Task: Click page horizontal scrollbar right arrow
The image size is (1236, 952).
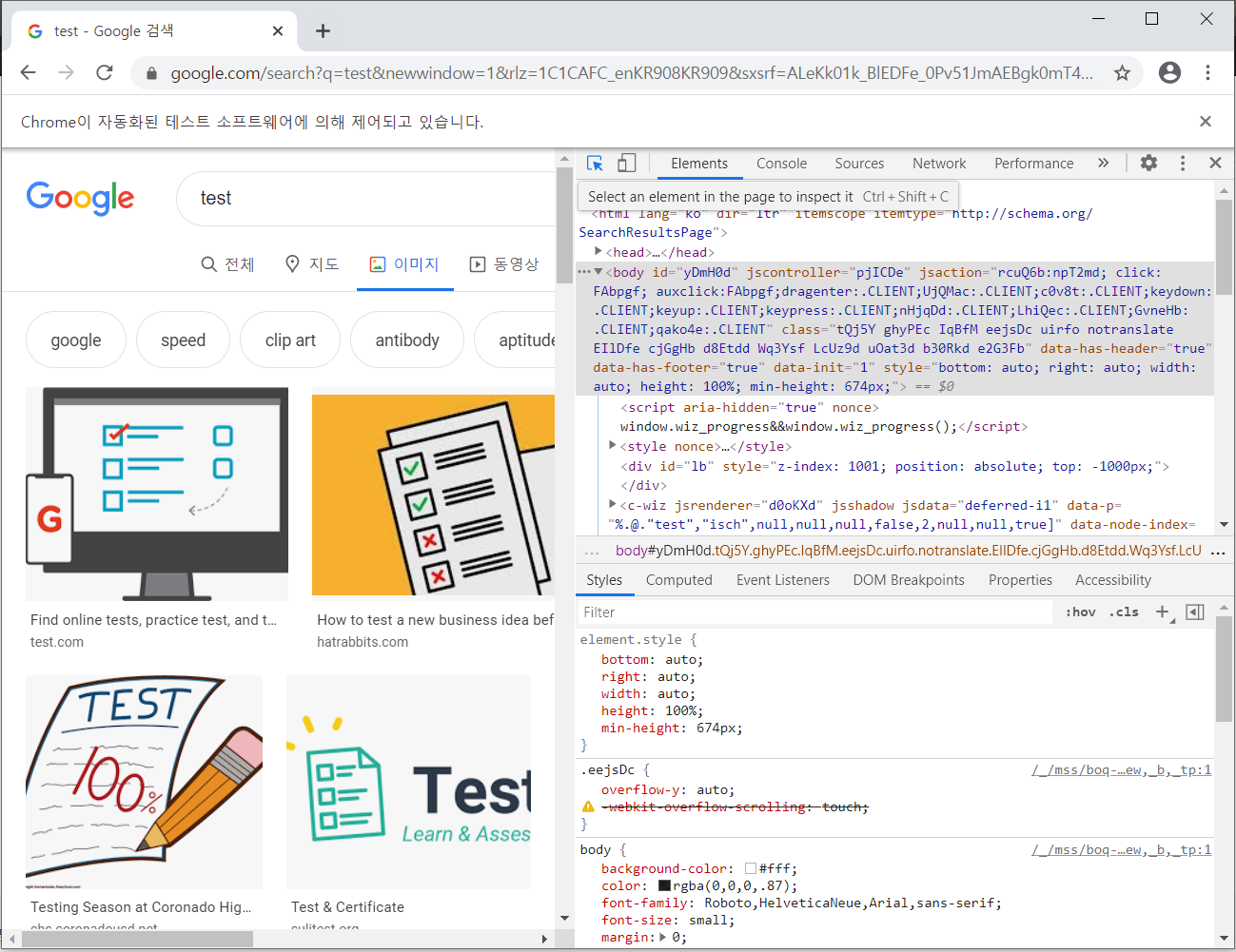Action: coord(544,939)
